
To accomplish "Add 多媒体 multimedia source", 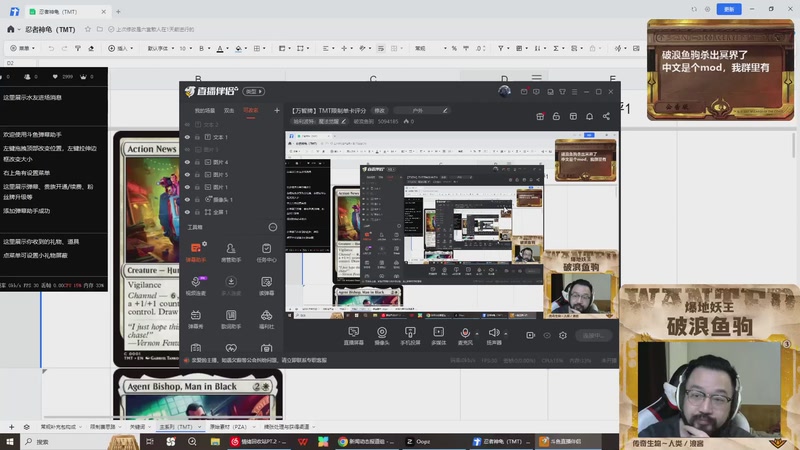I will point(438,336).
